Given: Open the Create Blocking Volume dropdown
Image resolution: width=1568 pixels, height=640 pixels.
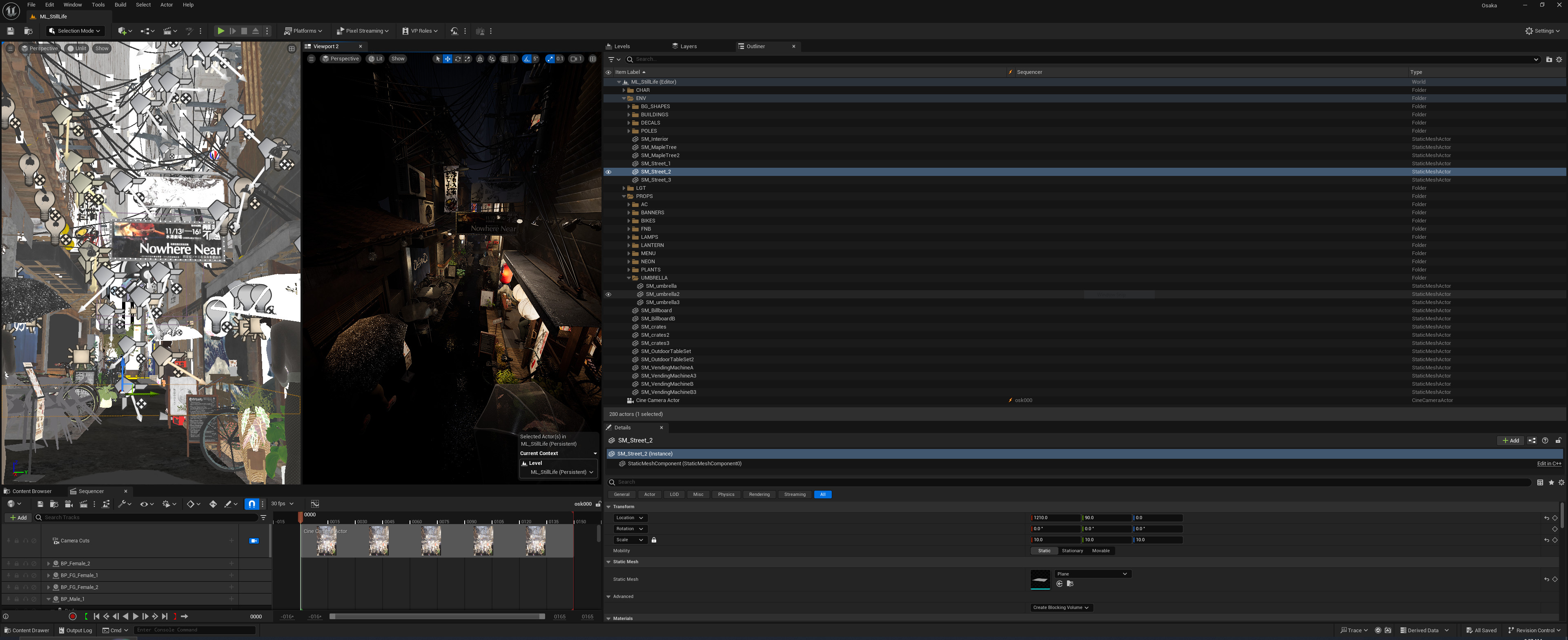Looking at the screenshot, I should tap(1061, 608).
